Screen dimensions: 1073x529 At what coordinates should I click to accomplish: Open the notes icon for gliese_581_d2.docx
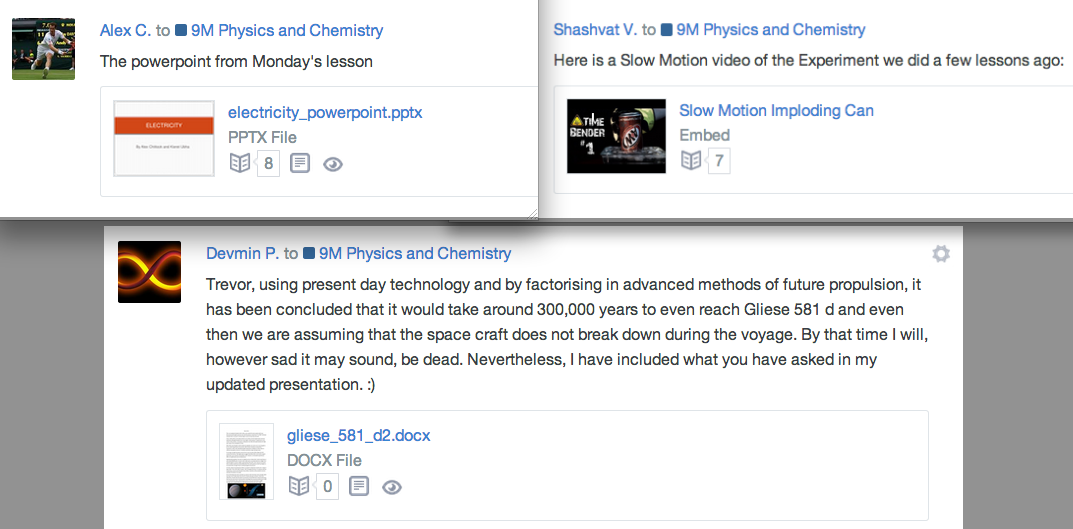pyautogui.click(x=358, y=486)
